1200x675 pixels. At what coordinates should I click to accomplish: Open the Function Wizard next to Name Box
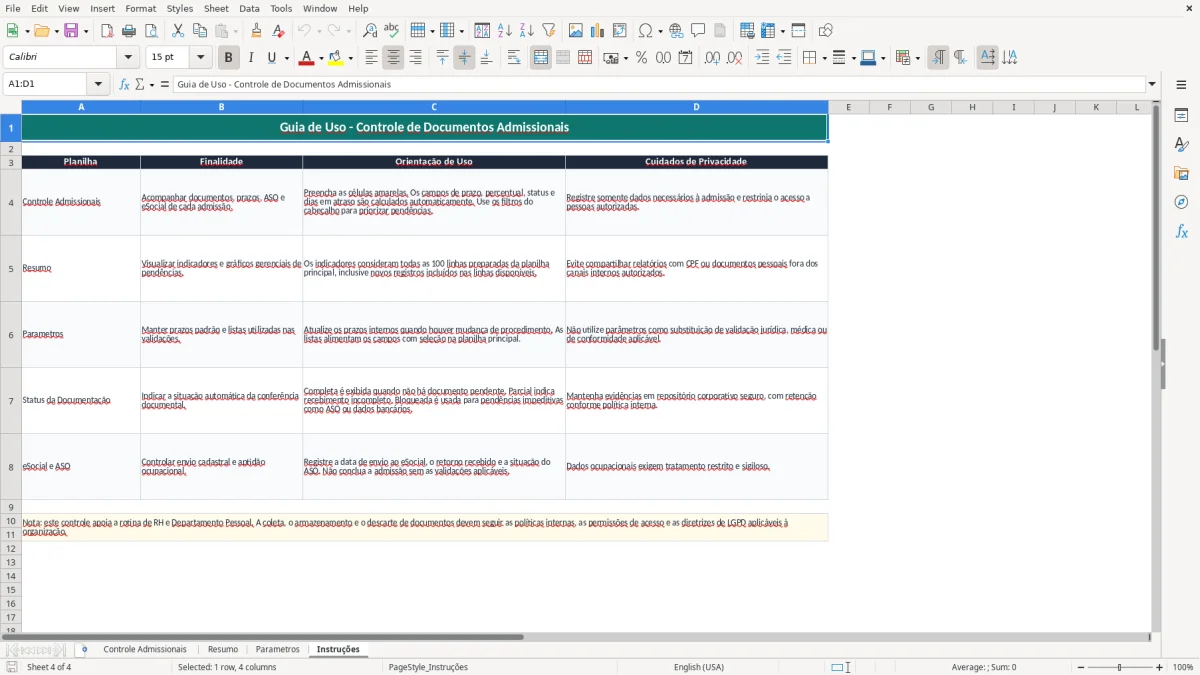(x=124, y=84)
